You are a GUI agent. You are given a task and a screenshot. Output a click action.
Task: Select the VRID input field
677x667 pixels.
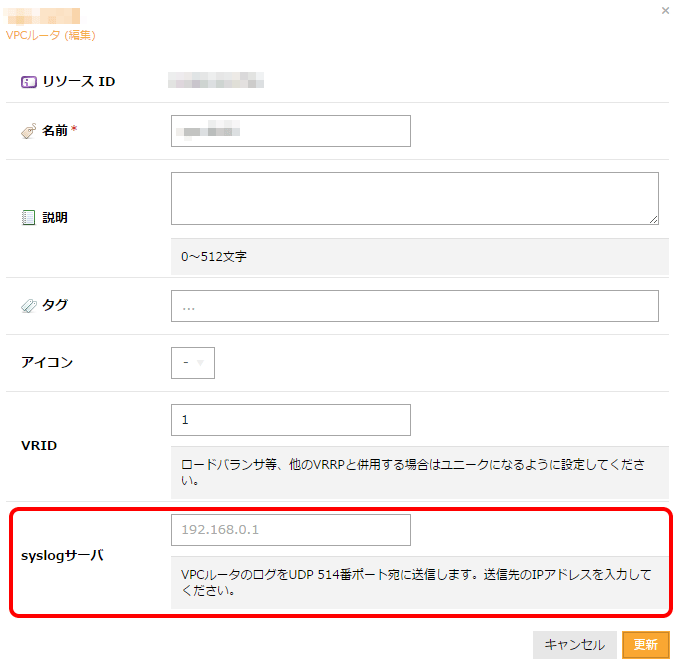[x=291, y=420]
